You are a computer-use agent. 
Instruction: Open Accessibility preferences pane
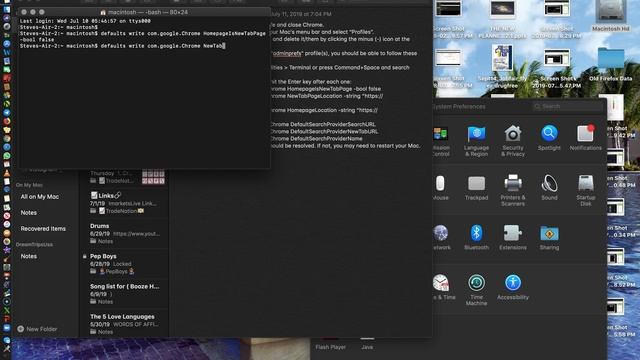[513, 287]
